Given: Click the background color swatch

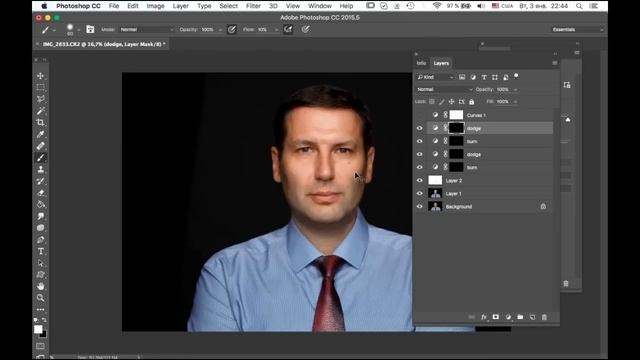Looking at the screenshot, I should click(44, 334).
